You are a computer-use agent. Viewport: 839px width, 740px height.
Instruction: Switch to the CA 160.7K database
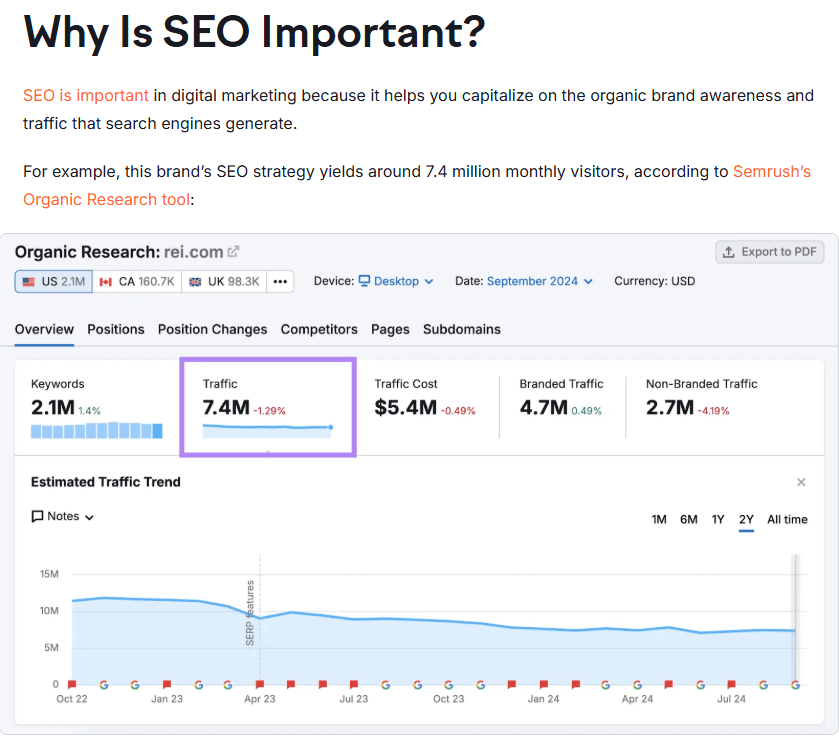[137, 281]
